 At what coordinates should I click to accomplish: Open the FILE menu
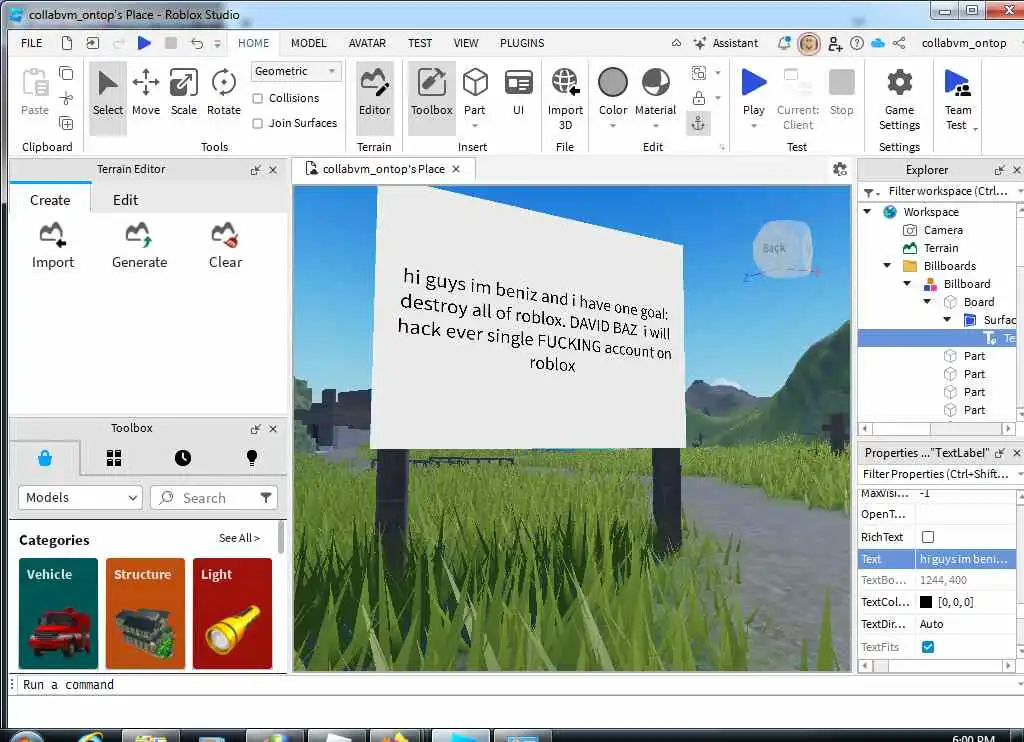(x=31, y=43)
